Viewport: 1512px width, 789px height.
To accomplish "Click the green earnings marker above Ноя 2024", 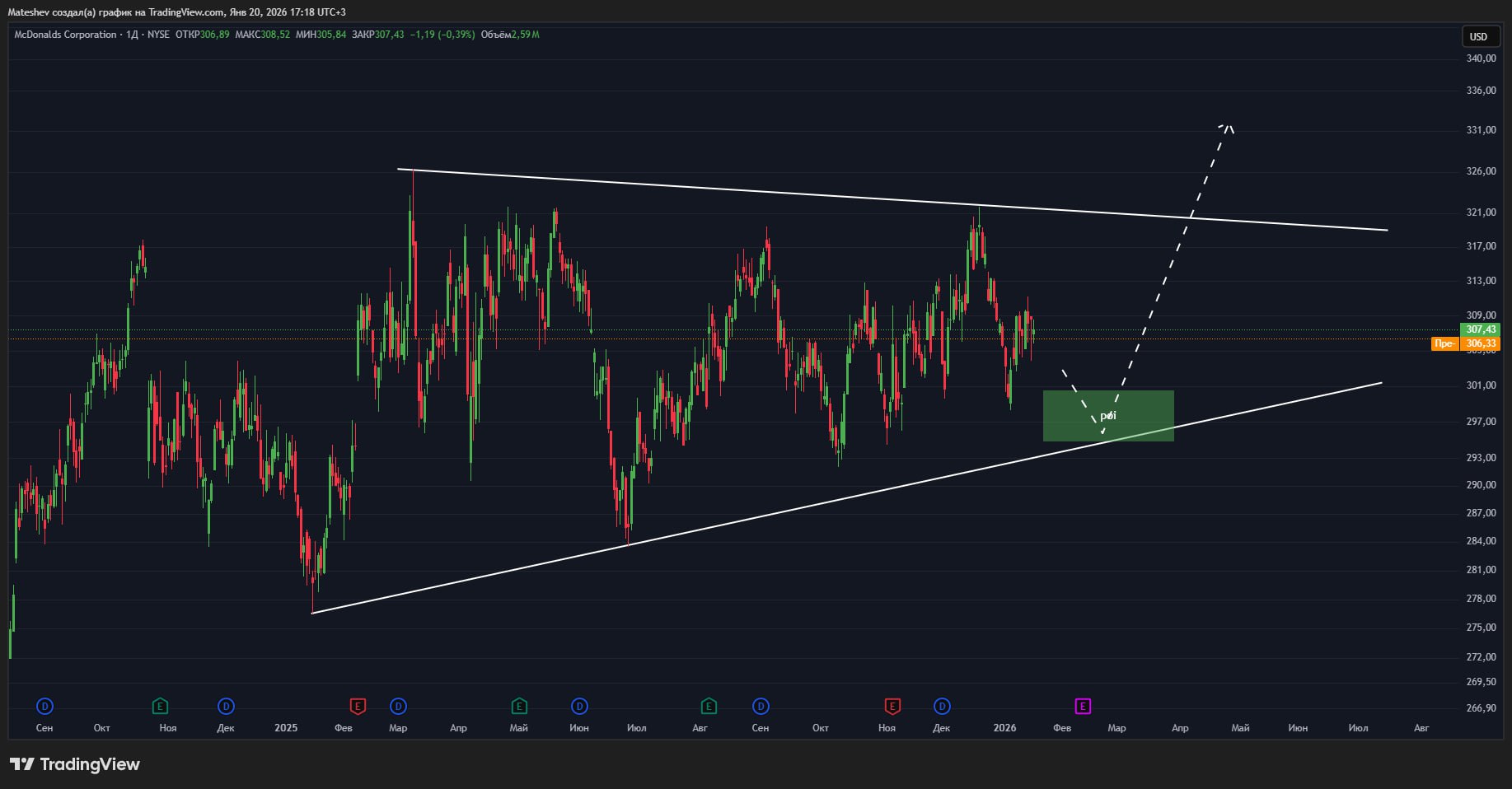I will tap(160, 706).
